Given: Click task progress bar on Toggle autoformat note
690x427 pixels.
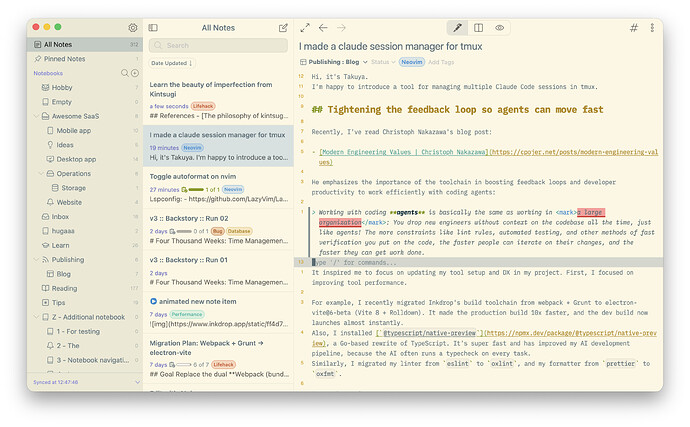Looking at the screenshot, I should point(196,190).
